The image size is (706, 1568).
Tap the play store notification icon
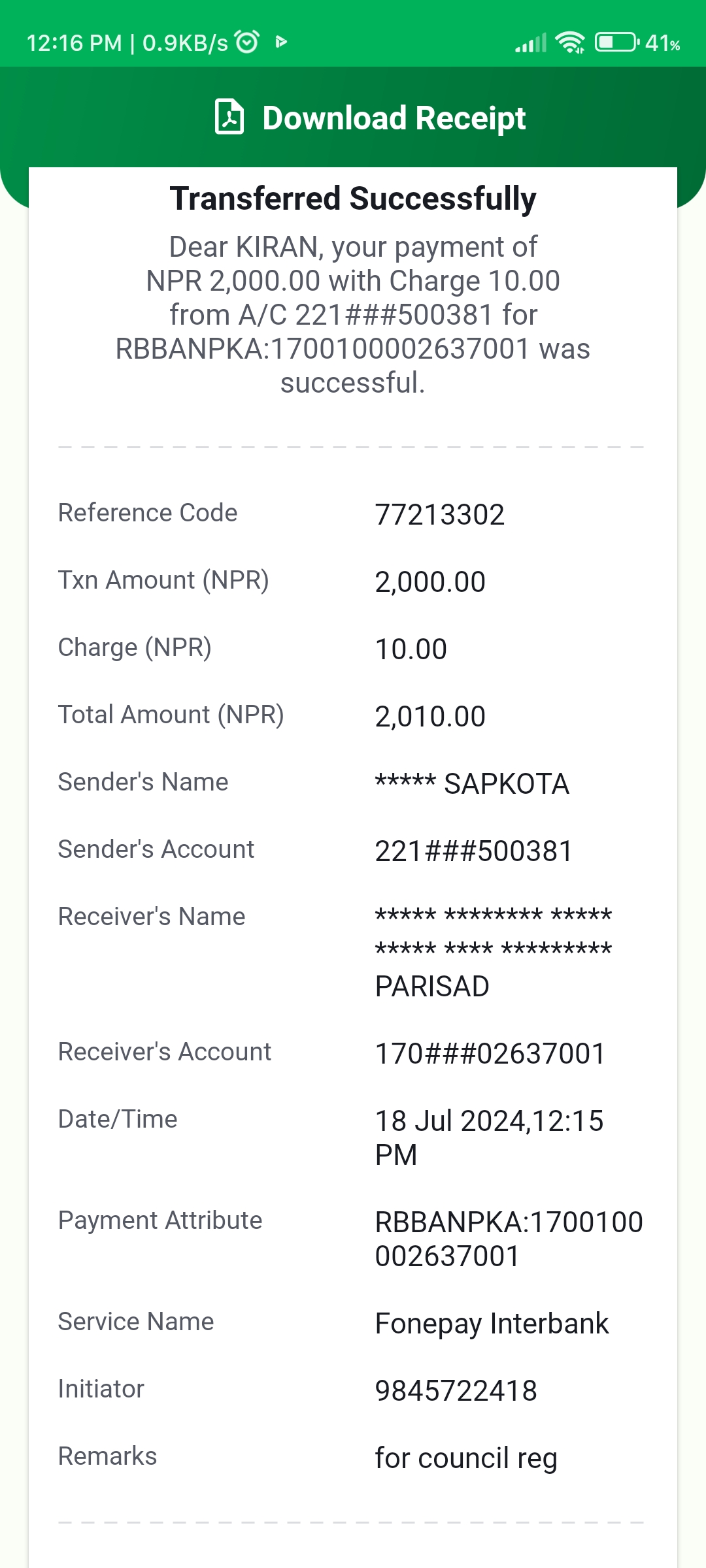[x=281, y=42]
